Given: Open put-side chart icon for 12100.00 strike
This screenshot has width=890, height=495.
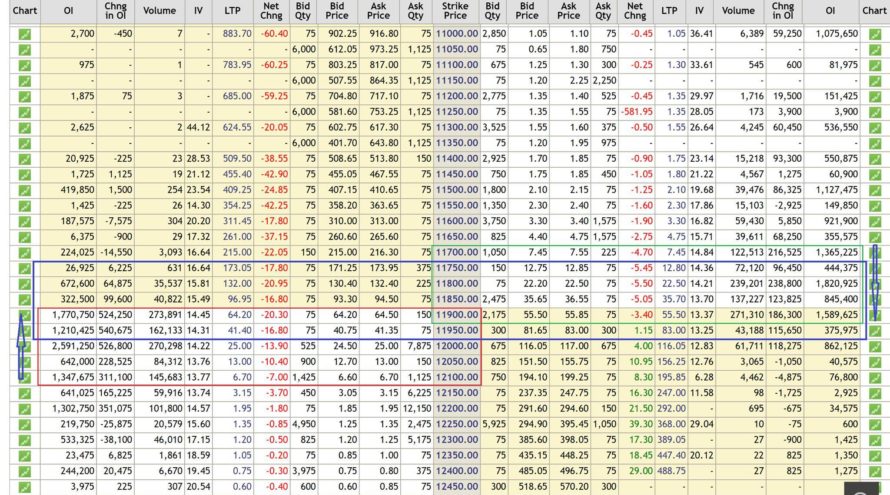Looking at the screenshot, I should pos(875,377).
